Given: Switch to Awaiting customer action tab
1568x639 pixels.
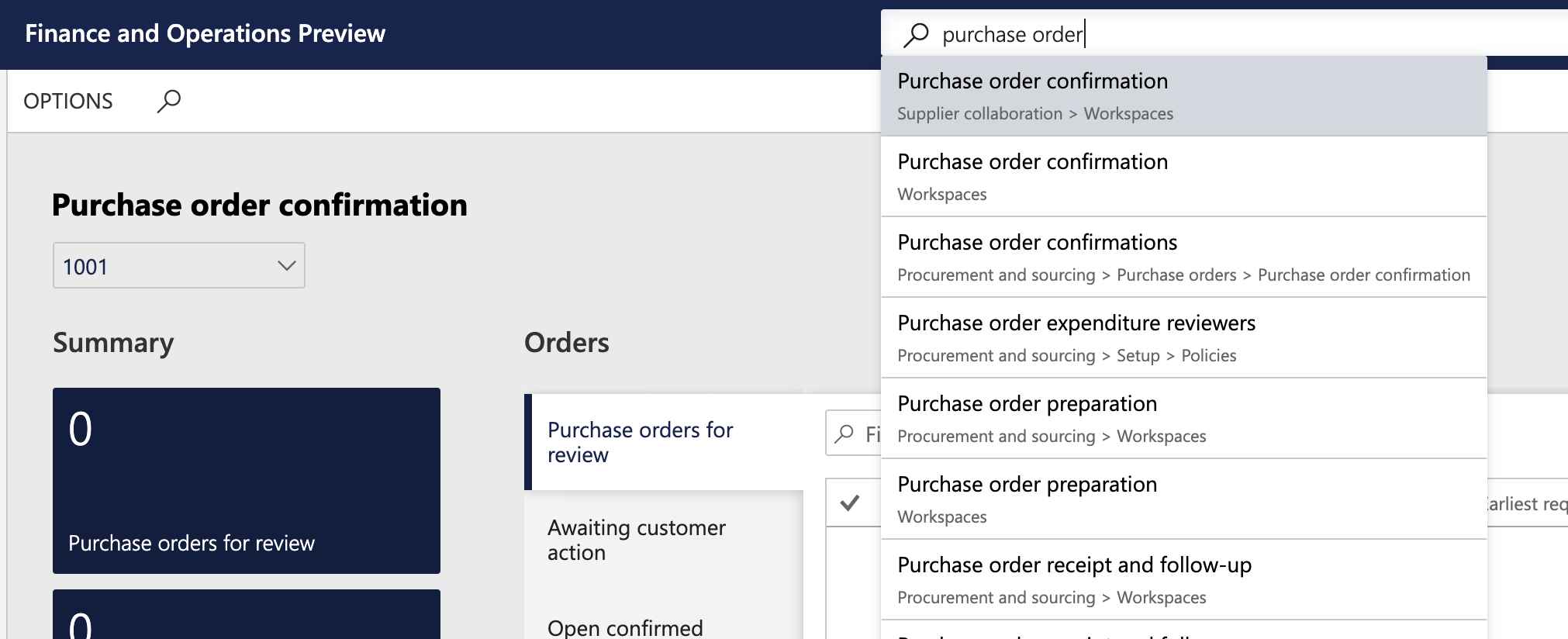Looking at the screenshot, I should (x=637, y=540).
